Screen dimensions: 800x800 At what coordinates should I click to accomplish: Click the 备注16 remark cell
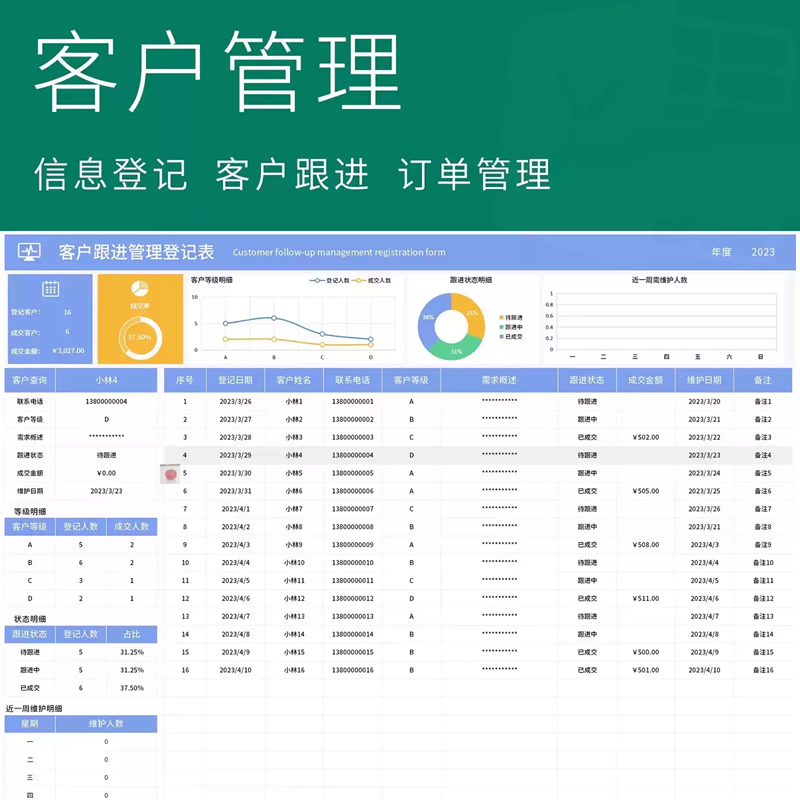[x=763, y=670]
